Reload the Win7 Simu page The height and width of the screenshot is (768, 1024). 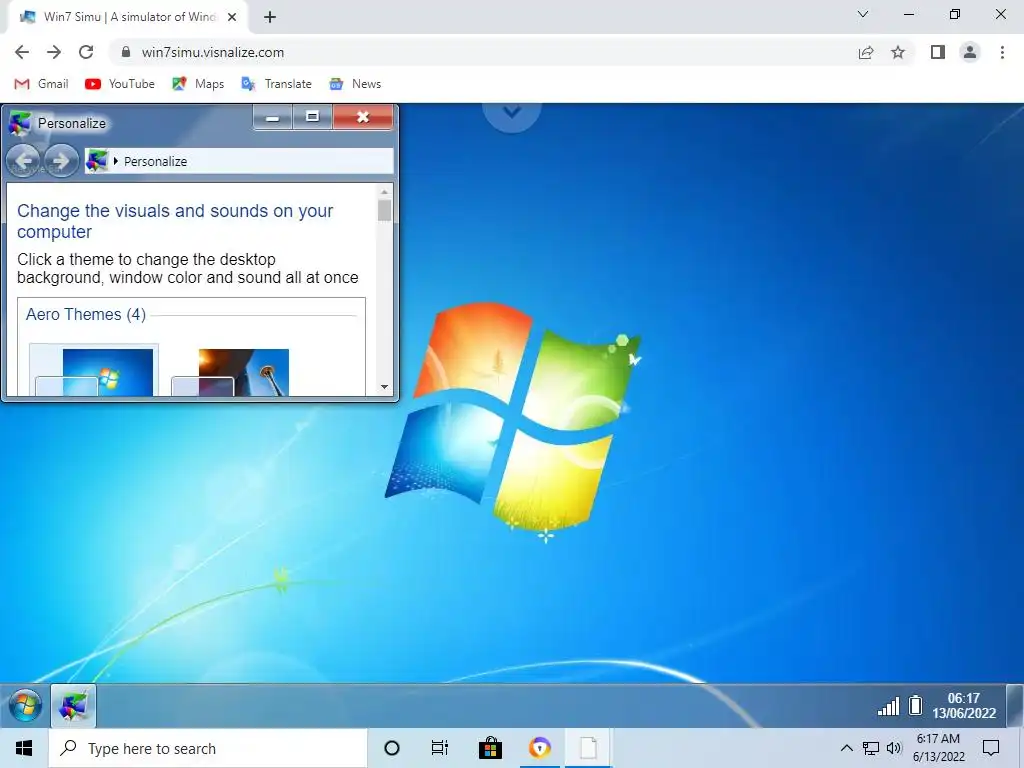point(86,52)
